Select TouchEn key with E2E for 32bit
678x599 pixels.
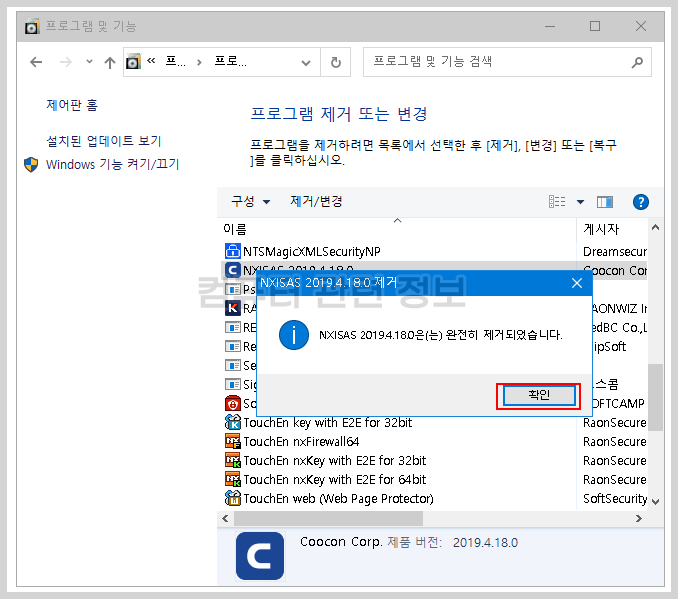click(x=327, y=423)
